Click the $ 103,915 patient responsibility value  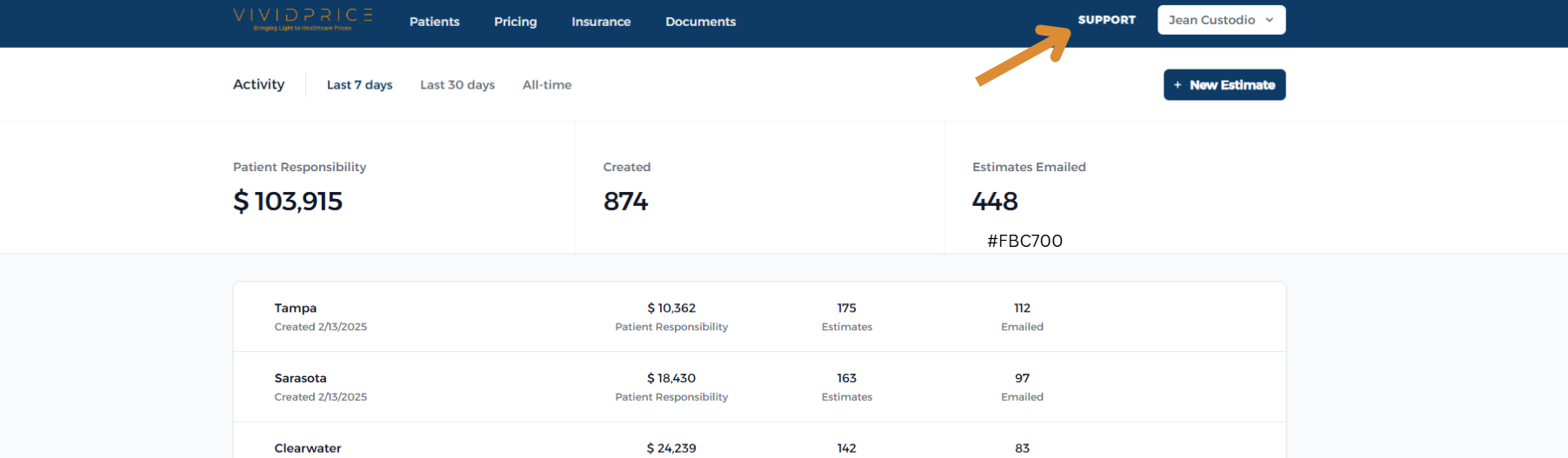[x=288, y=202]
